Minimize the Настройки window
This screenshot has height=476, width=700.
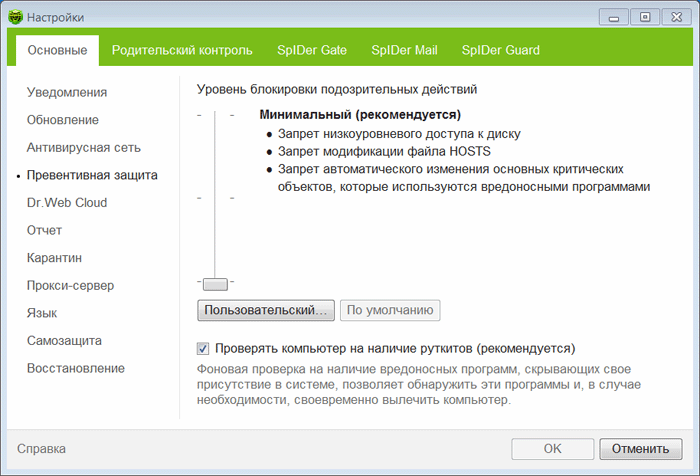(614, 17)
